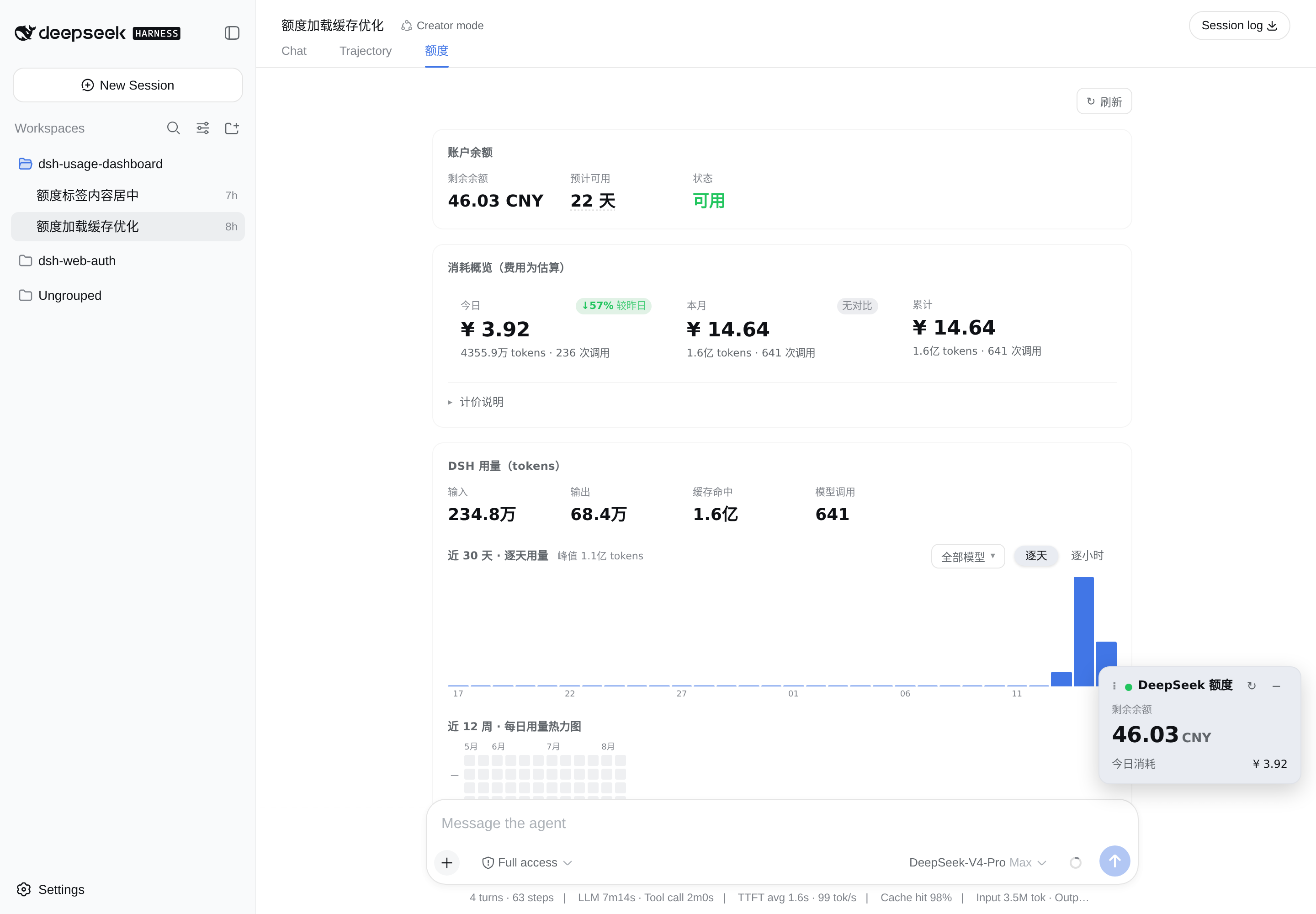Click the 无对比 badge
1316x914 pixels.
pyautogui.click(x=857, y=306)
